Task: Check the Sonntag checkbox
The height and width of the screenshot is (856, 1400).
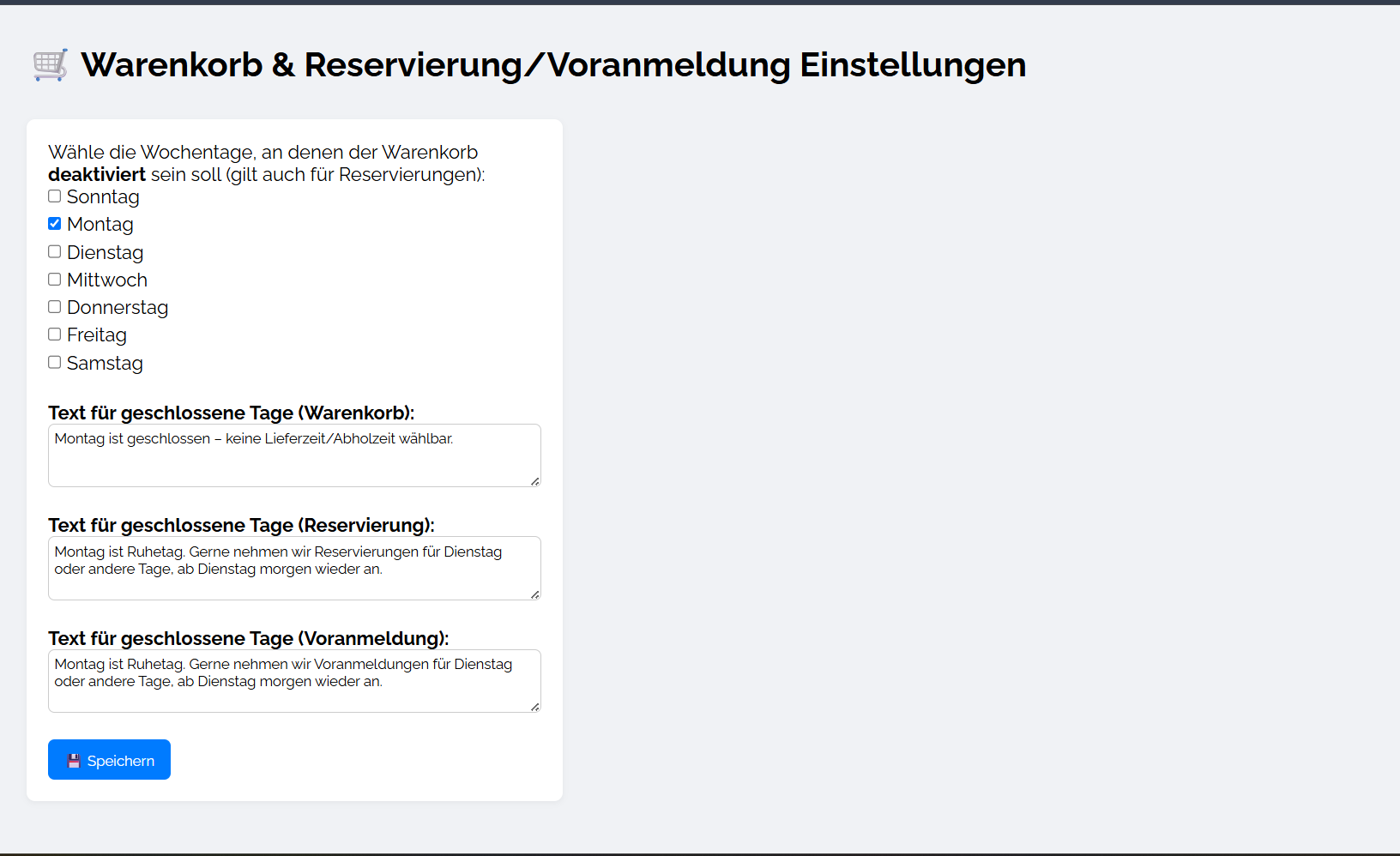Action: click(x=54, y=196)
